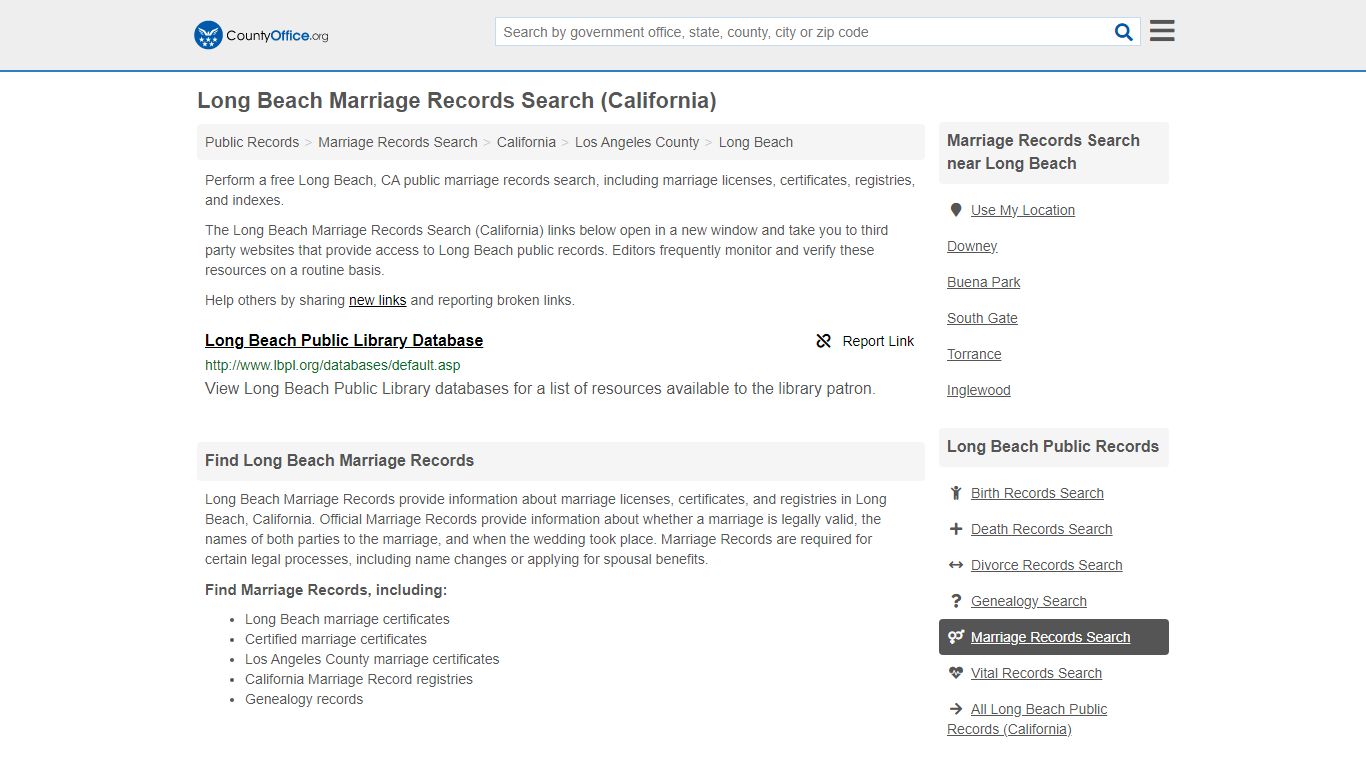This screenshot has width=1366, height=768.
Task: Open All Long Beach Public Records (California)
Action: 1027,719
